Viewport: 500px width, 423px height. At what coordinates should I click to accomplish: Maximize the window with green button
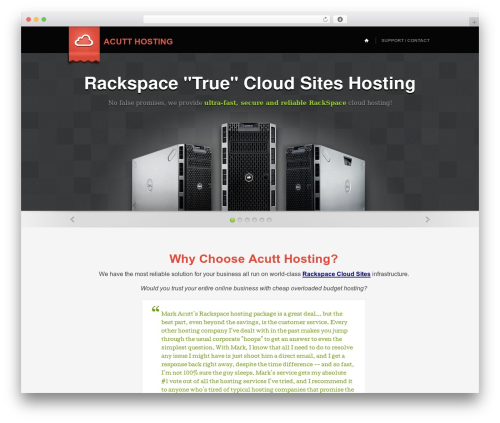coord(44,19)
